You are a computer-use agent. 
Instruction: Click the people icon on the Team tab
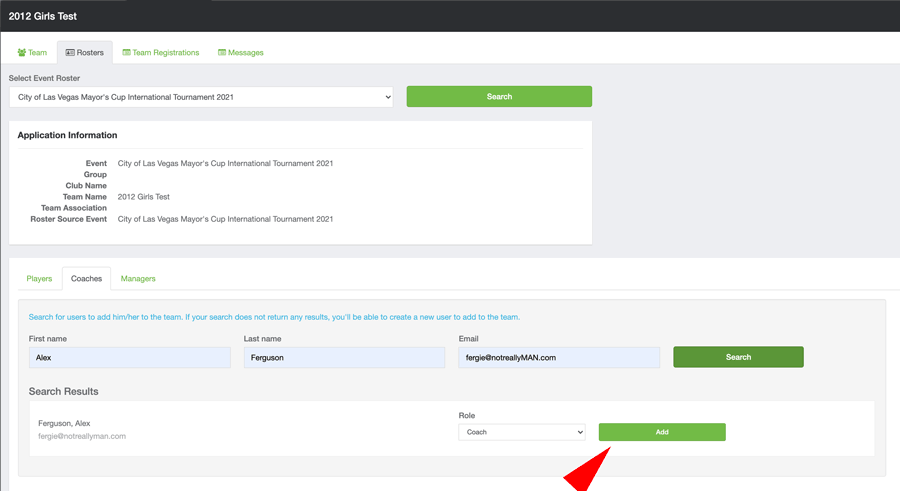(22, 53)
